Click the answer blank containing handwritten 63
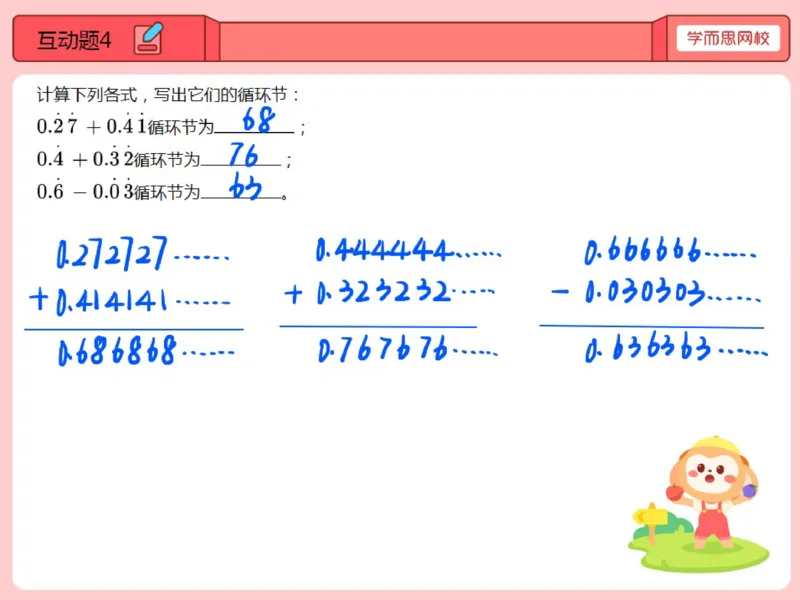This screenshot has width=800, height=600. (x=241, y=187)
